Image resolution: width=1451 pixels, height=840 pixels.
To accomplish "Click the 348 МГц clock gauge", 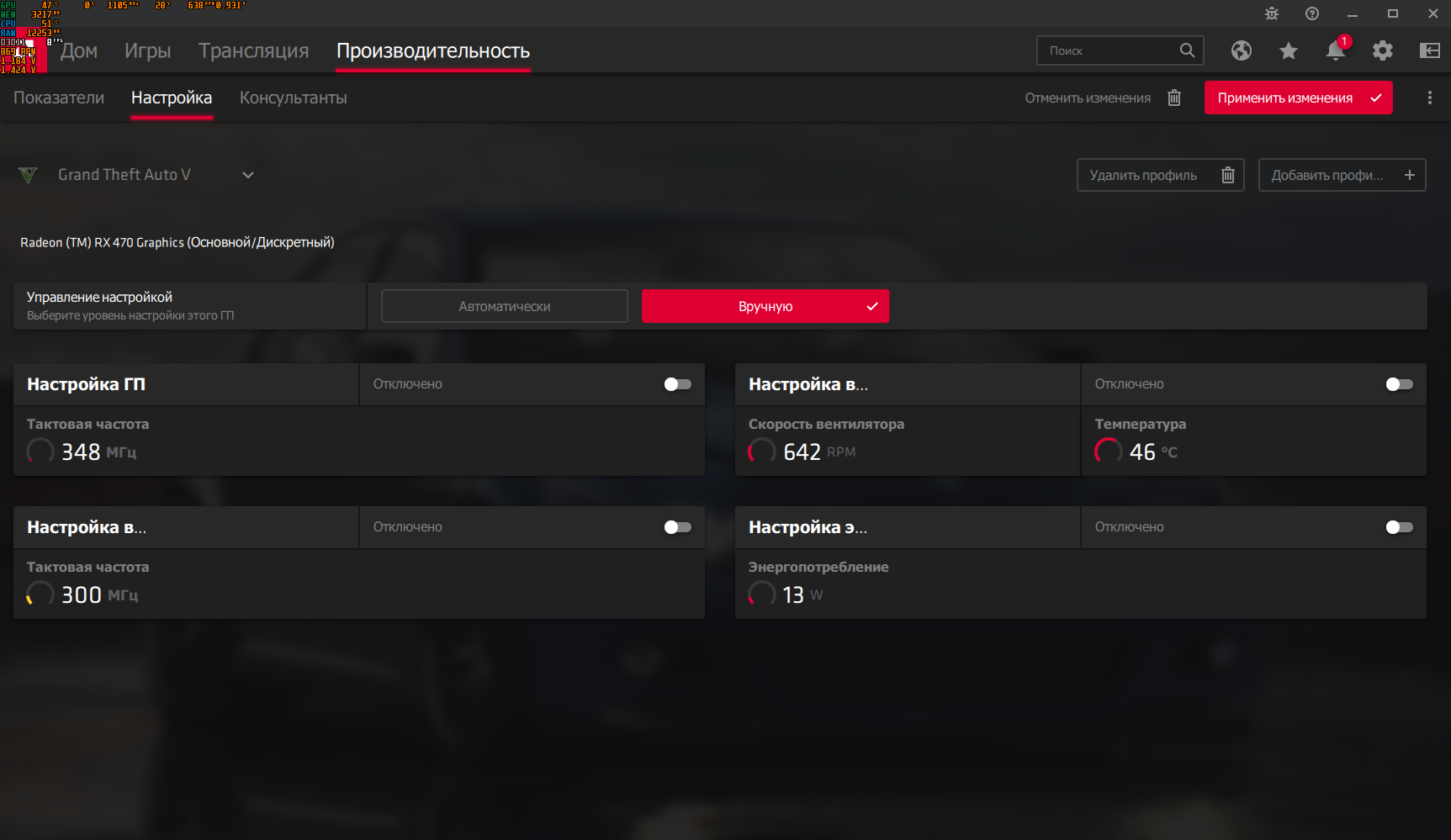I will point(40,452).
